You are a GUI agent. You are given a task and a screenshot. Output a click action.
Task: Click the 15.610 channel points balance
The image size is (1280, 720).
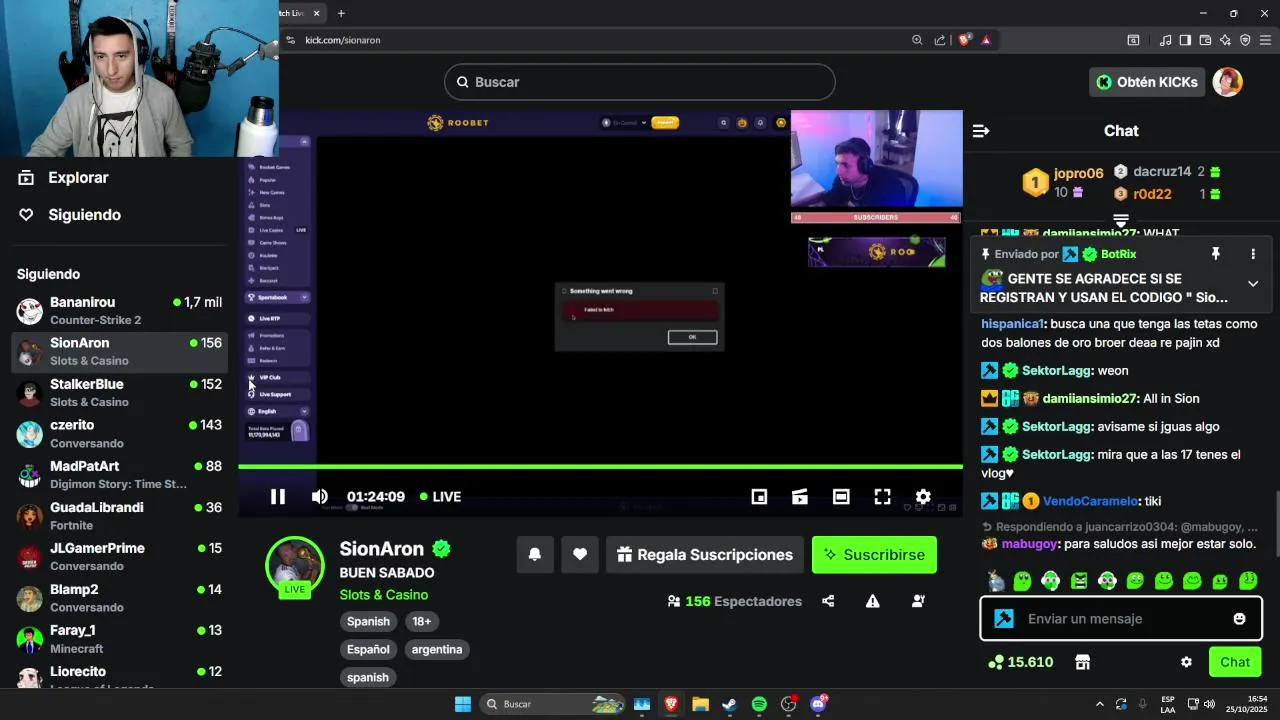(1020, 662)
